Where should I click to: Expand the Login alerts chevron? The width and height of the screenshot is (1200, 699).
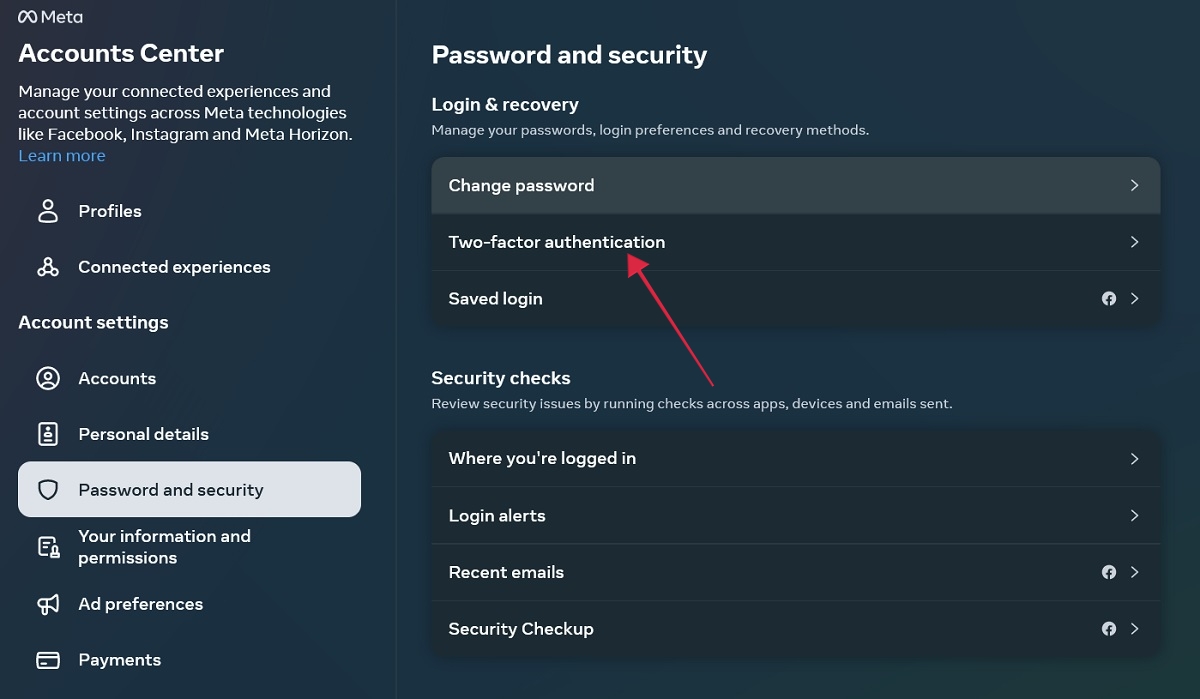(x=1134, y=515)
